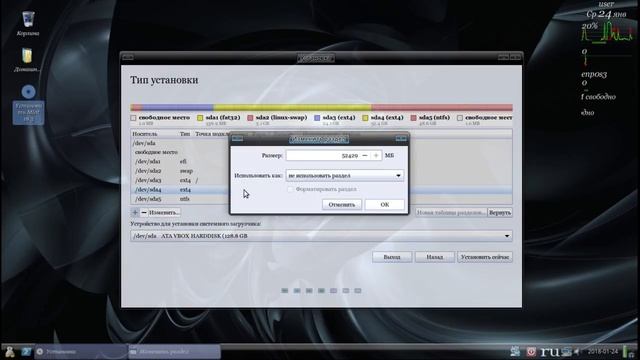
Task: Open the Использовать как dropdown
Action: [x=344, y=176]
